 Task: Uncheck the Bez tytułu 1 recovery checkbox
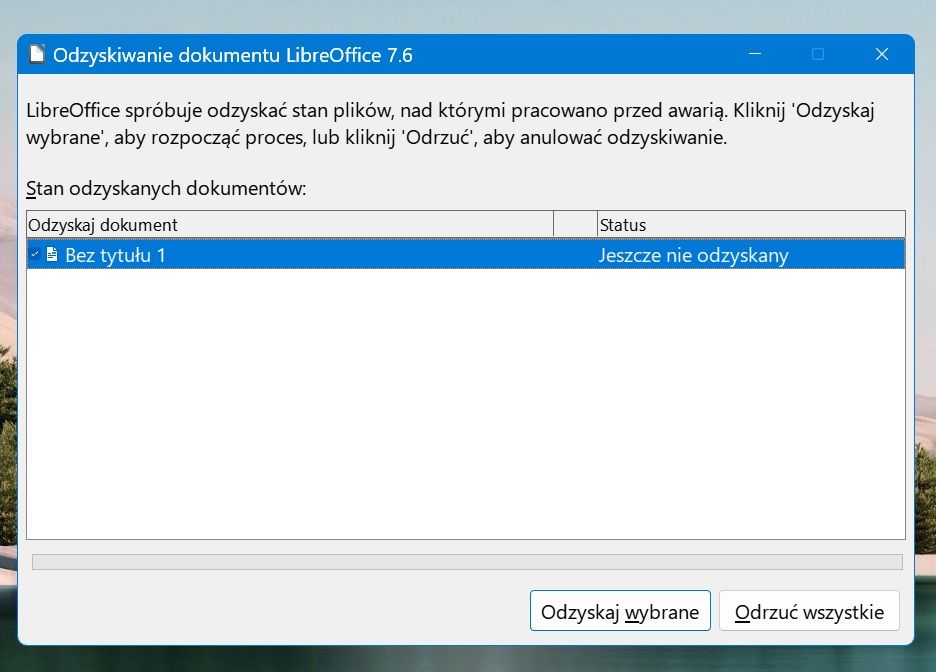[35, 254]
